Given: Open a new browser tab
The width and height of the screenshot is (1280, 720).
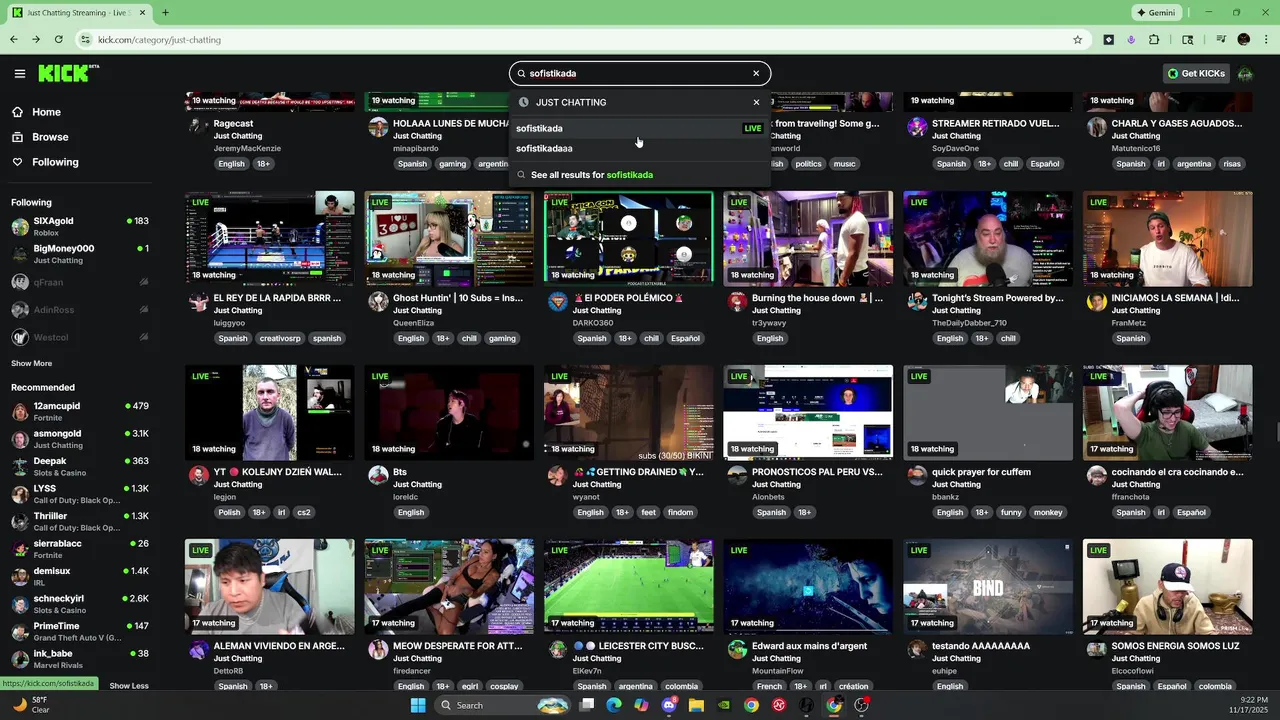Looking at the screenshot, I should (165, 13).
